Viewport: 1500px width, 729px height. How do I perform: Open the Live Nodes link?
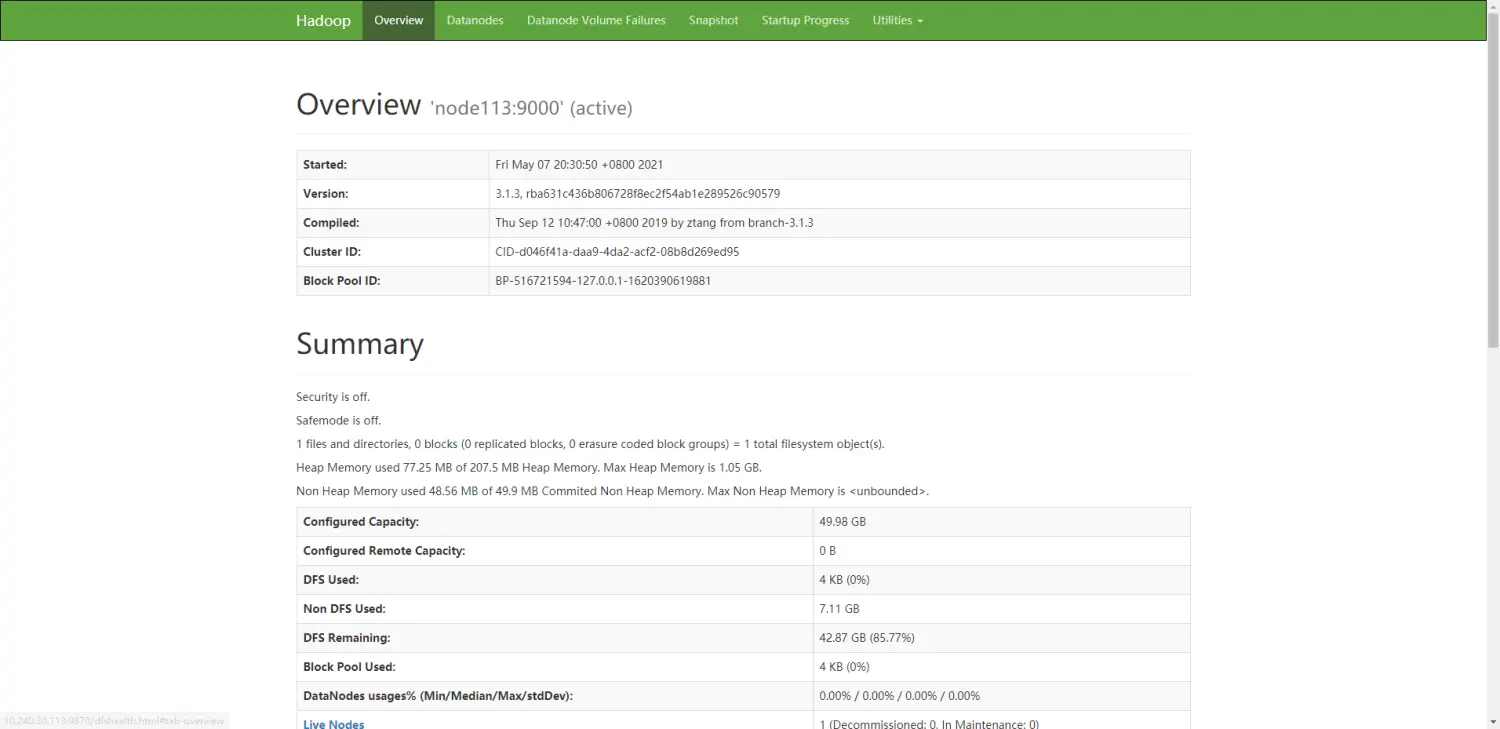coord(334,723)
